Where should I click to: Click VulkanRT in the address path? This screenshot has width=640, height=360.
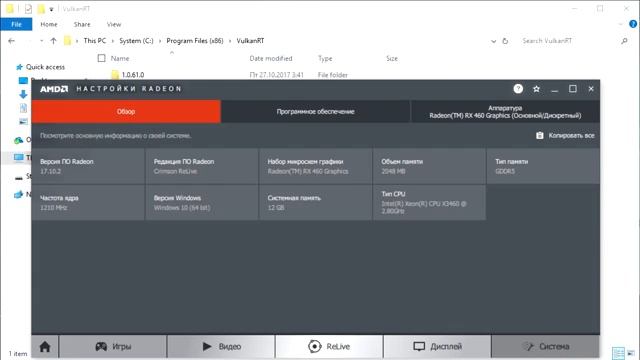(x=250, y=41)
